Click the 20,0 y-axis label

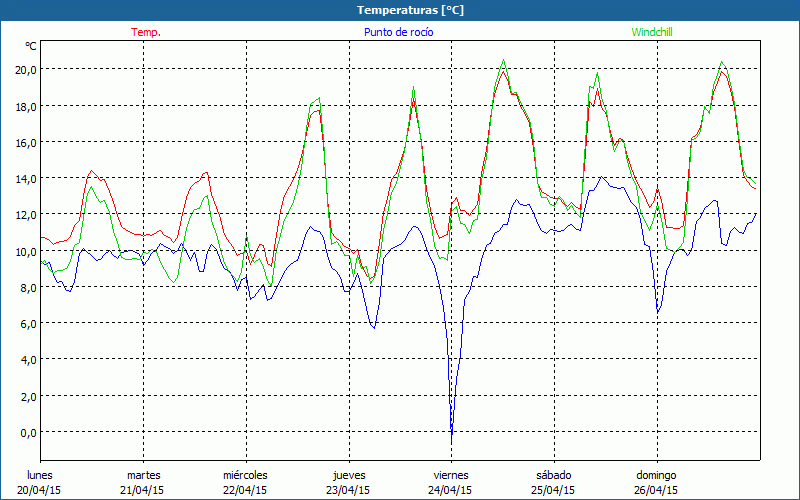[26, 69]
